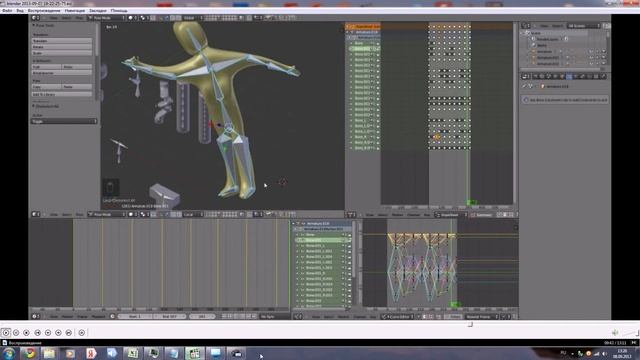Open the Вид menu
The height and width of the screenshot is (360, 640).
(20, 11)
